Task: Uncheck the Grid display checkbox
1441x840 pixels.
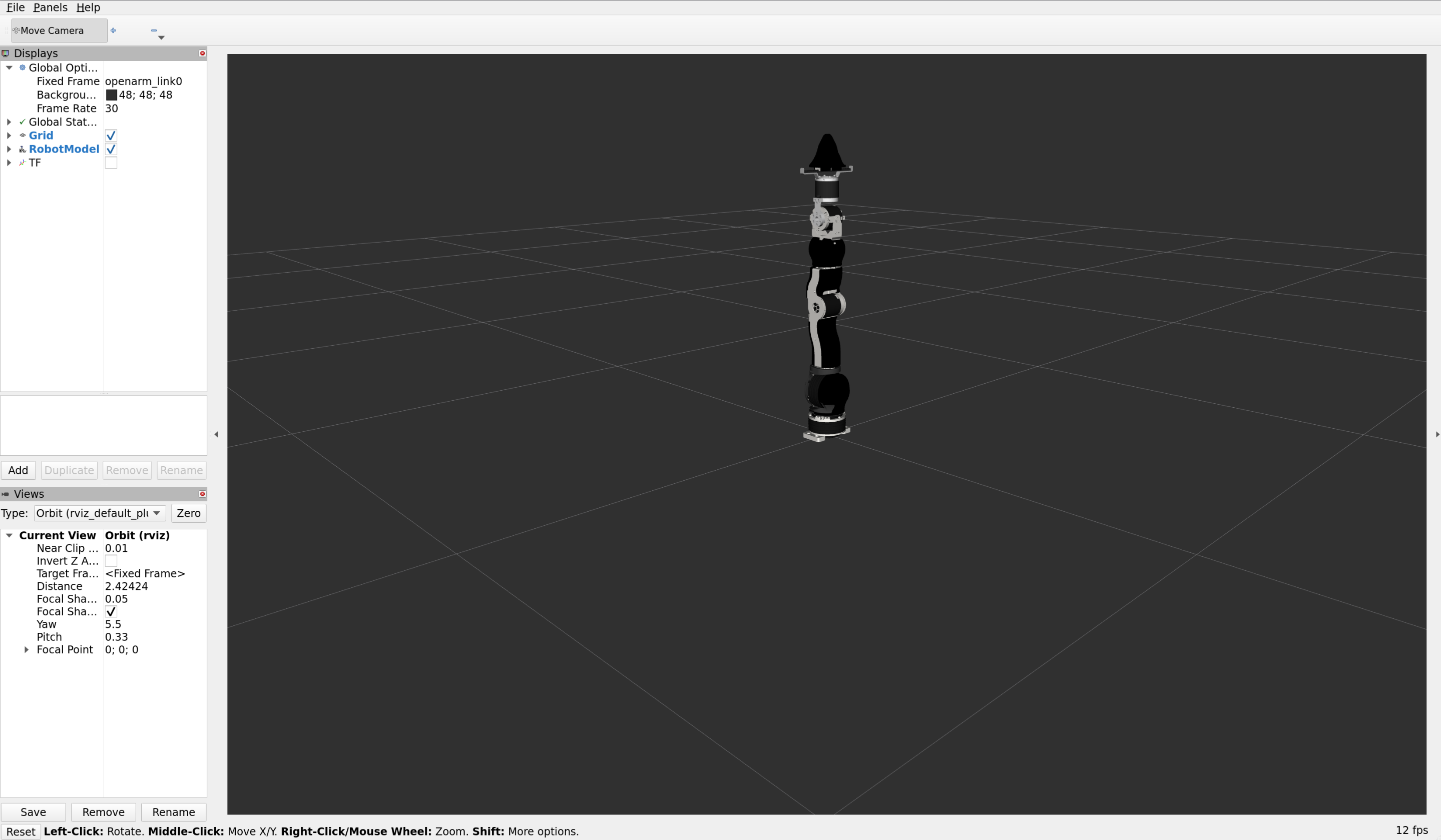Action: click(x=111, y=136)
